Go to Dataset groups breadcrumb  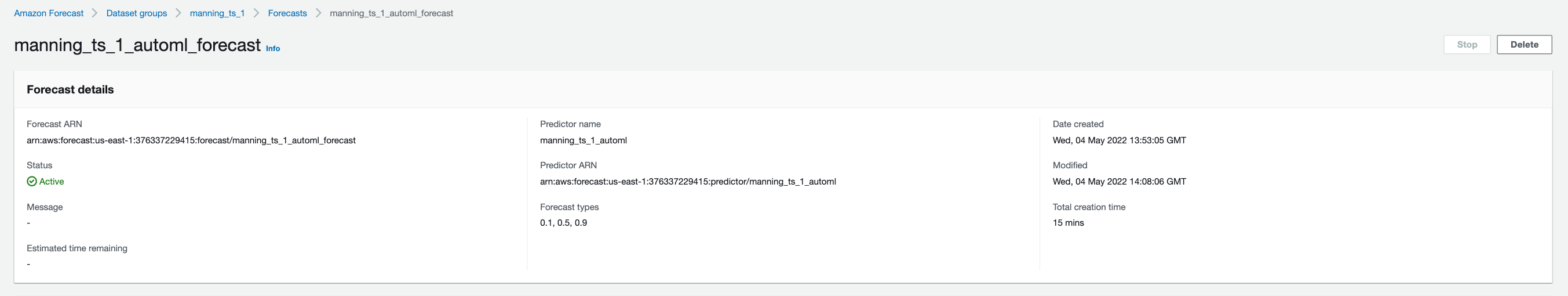click(x=136, y=13)
